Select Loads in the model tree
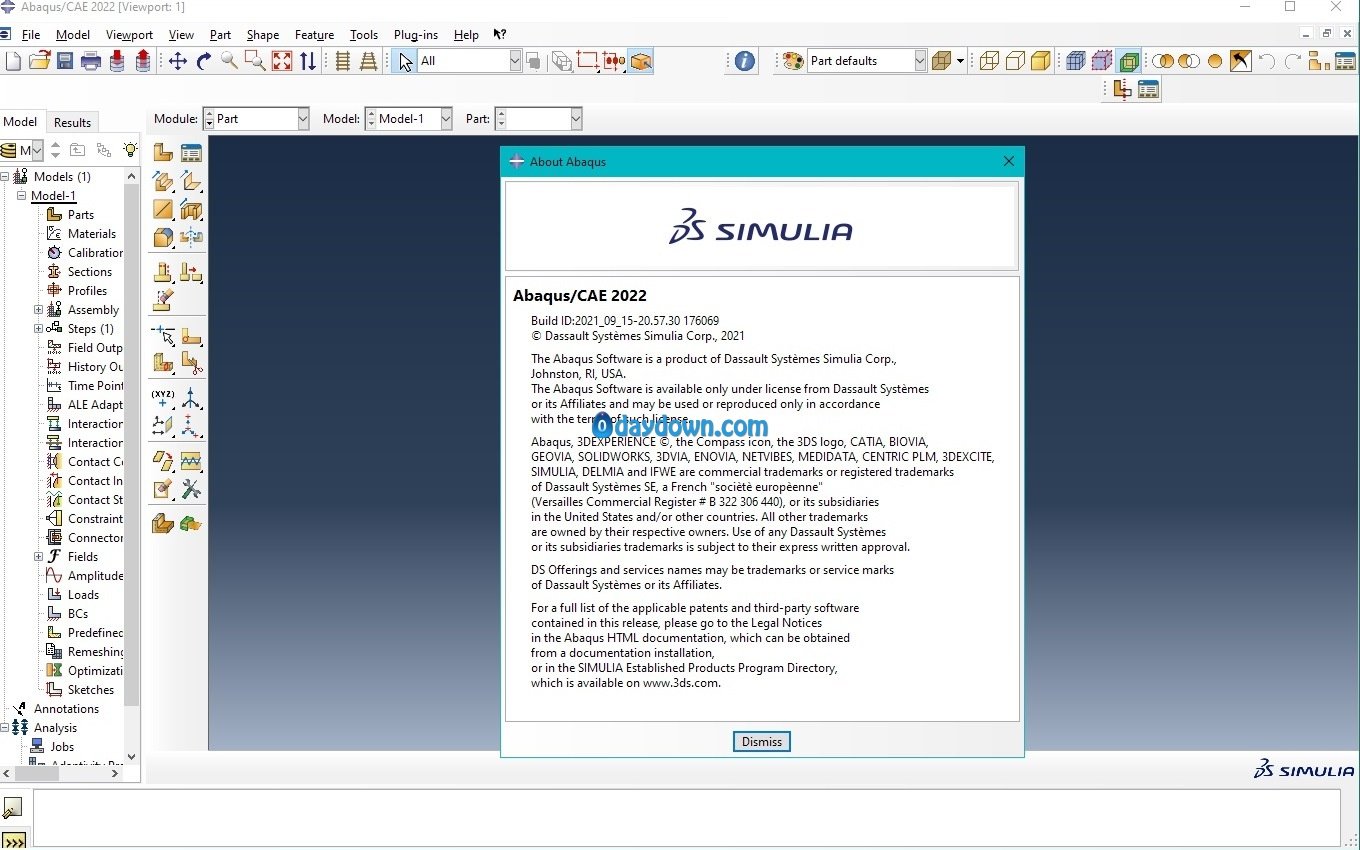 pos(83,595)
